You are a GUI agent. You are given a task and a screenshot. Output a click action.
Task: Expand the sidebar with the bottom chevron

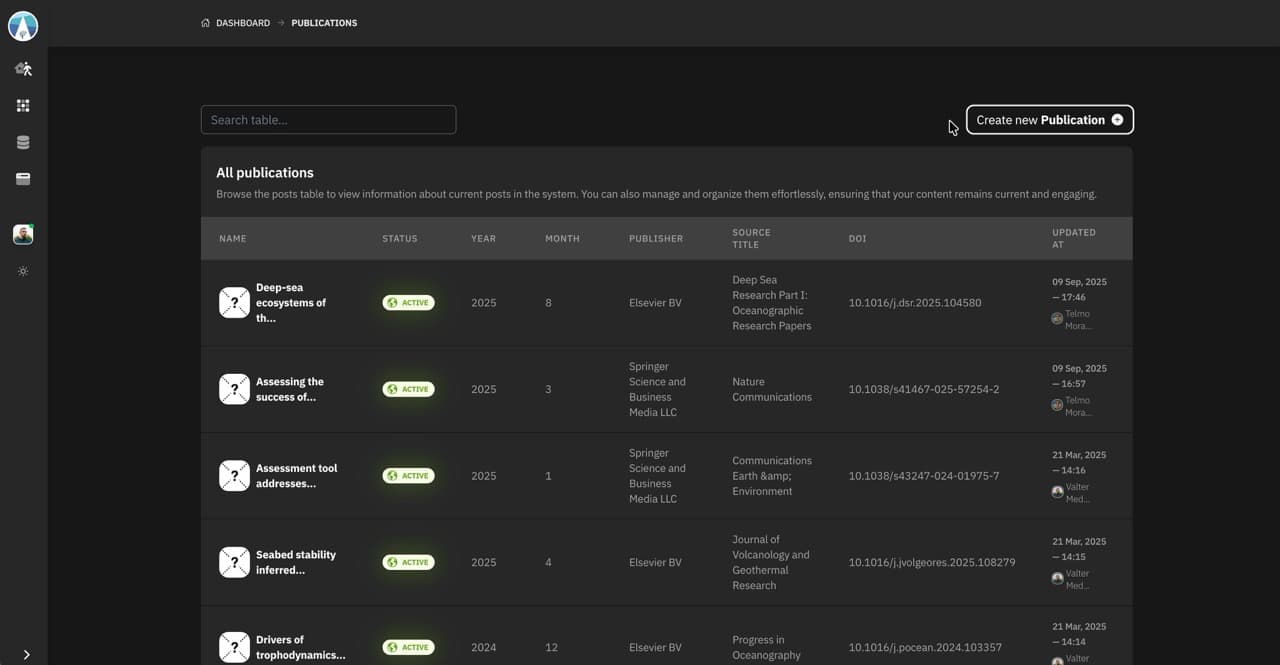(x=26, y=655)
